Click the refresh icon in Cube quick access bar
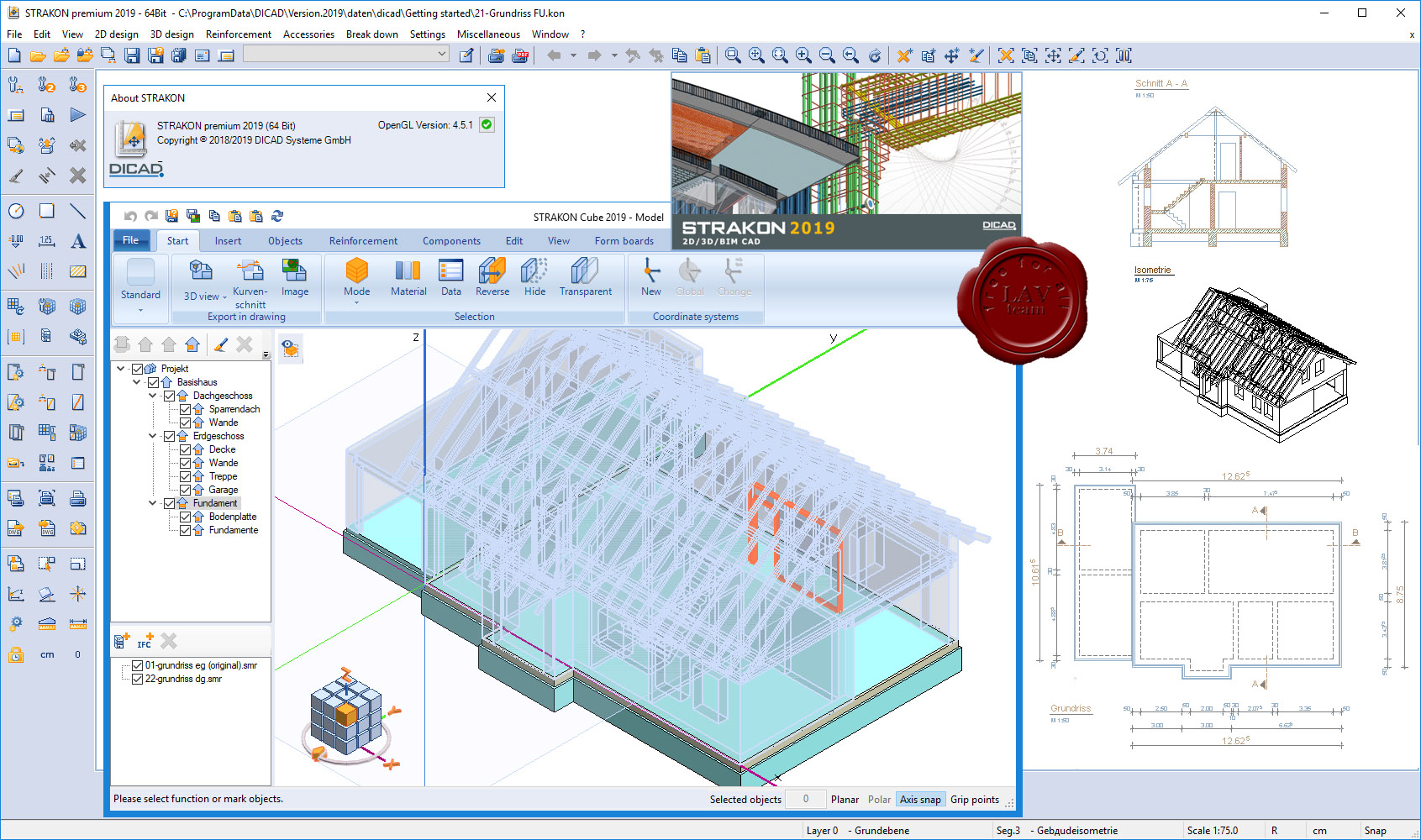Viewport: 1421px width, 840px height. click(x=277, y=216)
